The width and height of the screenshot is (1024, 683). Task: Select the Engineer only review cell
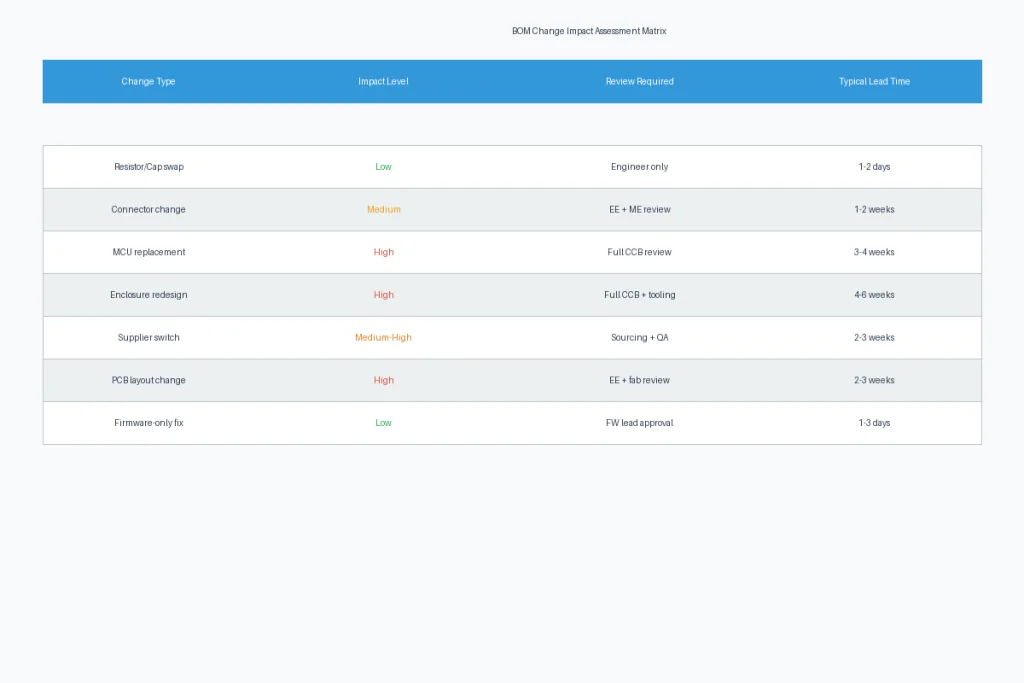[x=639, y=167]
